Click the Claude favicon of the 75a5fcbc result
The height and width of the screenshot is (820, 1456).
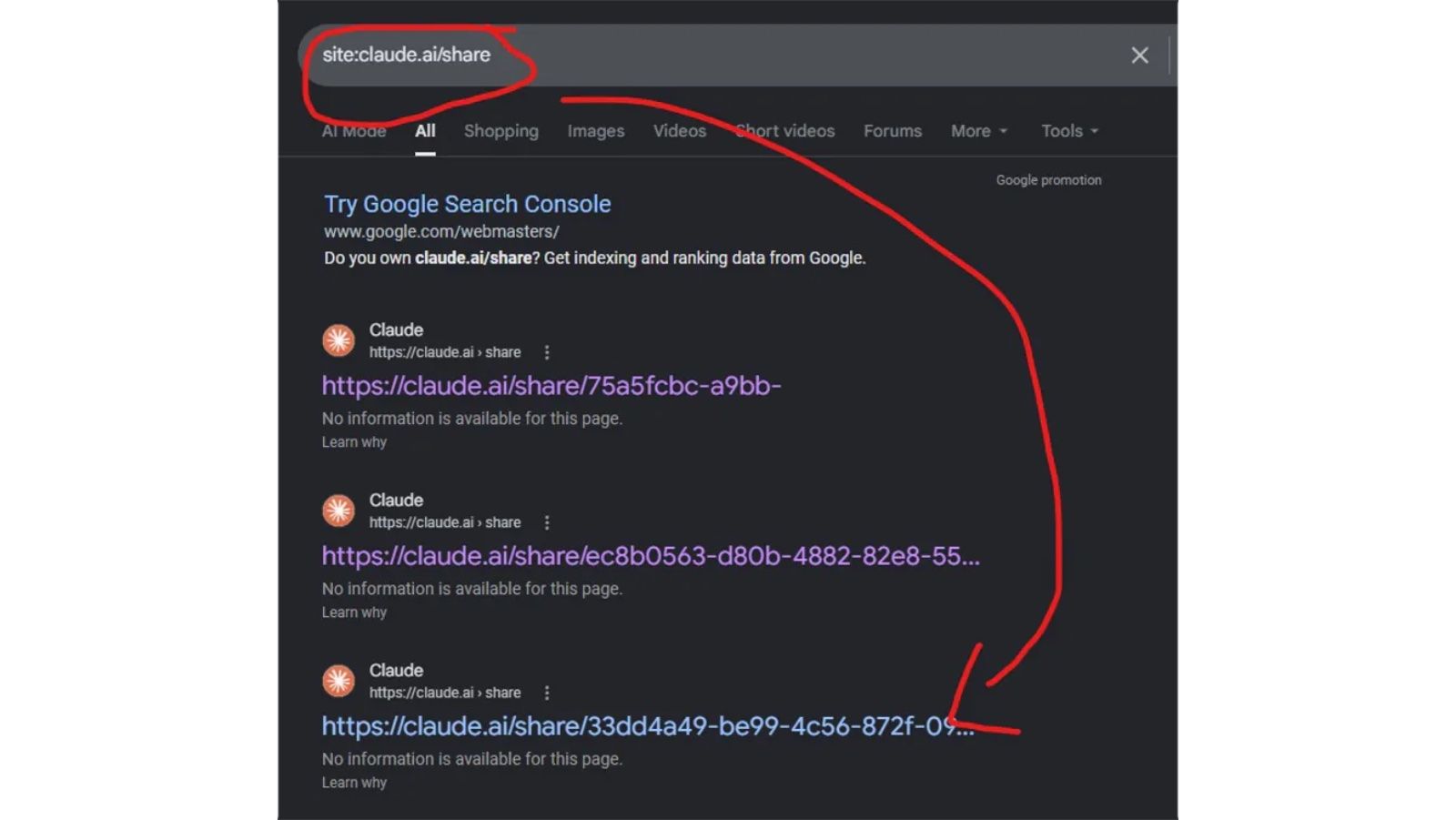[339, 340]
